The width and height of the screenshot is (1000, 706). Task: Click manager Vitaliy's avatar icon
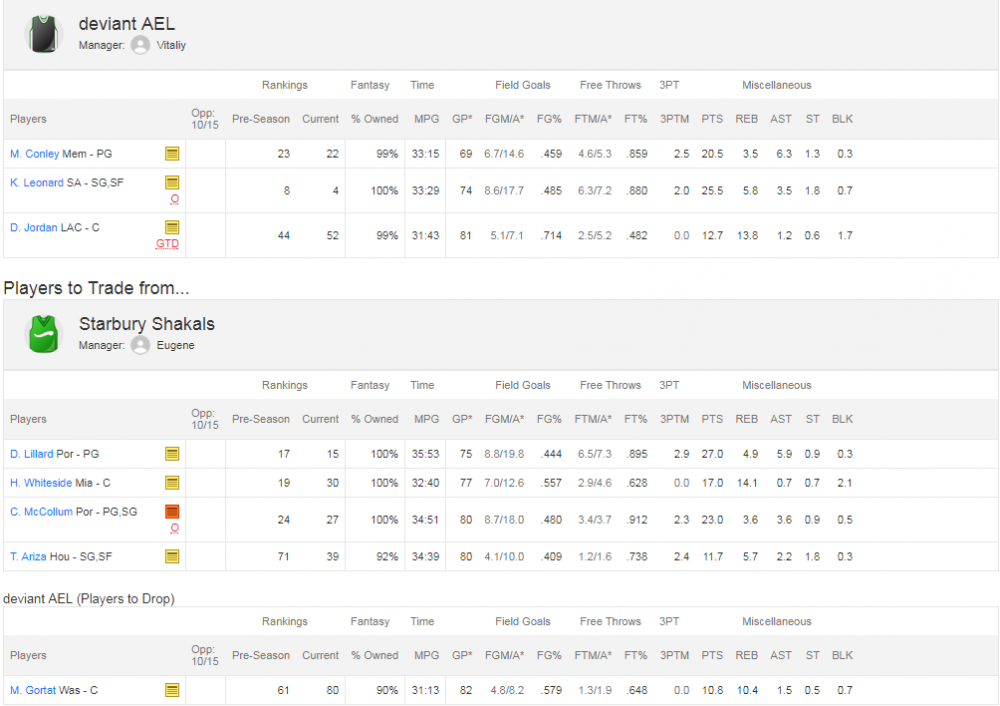140,45
